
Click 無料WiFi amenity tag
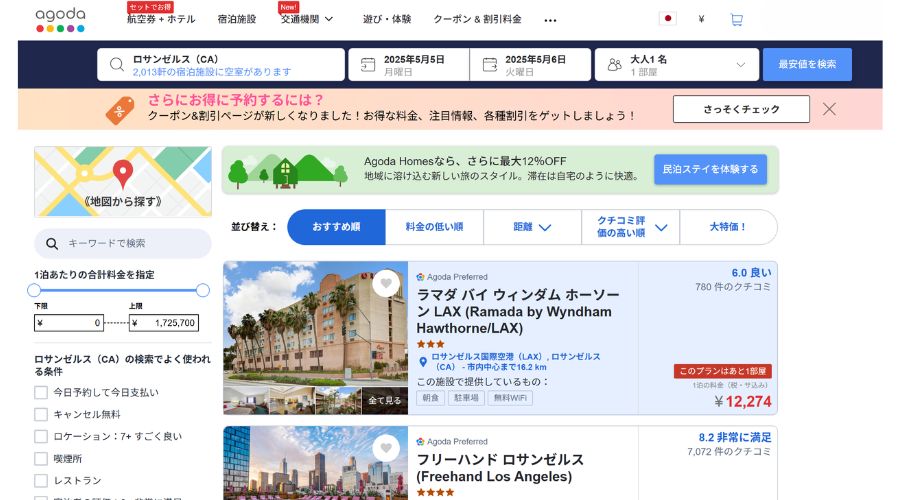pyautogui.click(x=510, y=398)
